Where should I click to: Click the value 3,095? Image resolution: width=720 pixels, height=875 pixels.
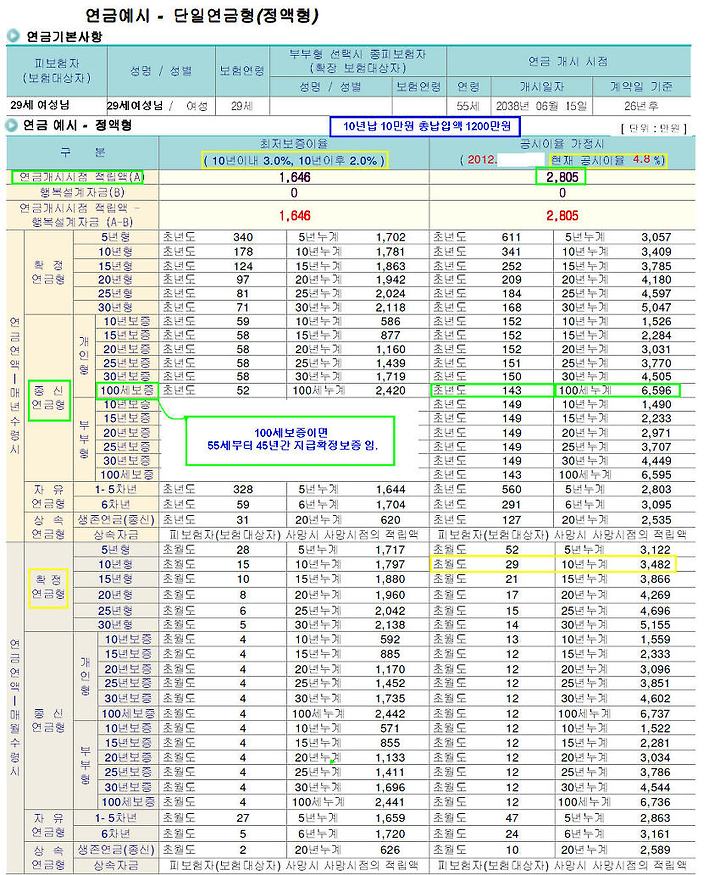coord(656,504)
